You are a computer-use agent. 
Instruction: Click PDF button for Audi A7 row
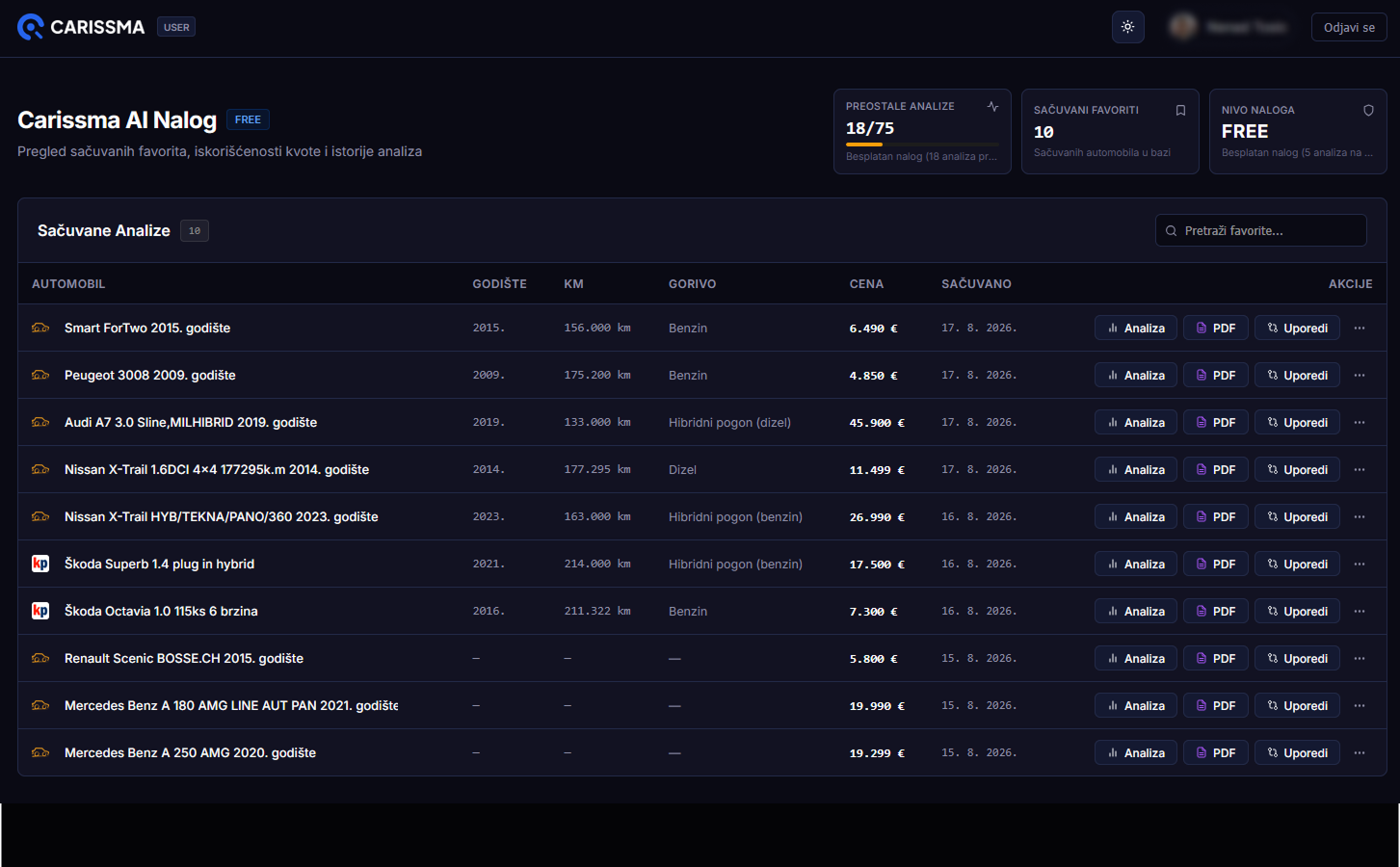pos(1216,423)
